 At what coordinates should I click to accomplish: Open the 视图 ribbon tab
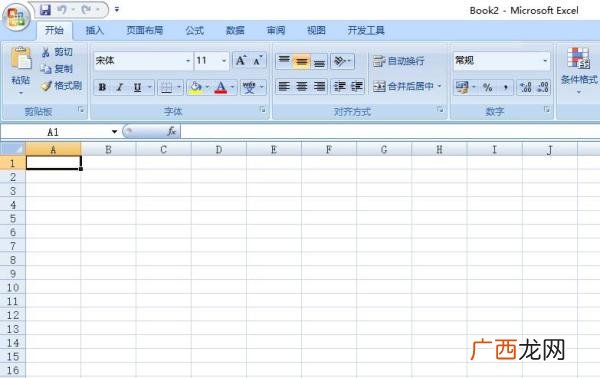tap(316, 30)
